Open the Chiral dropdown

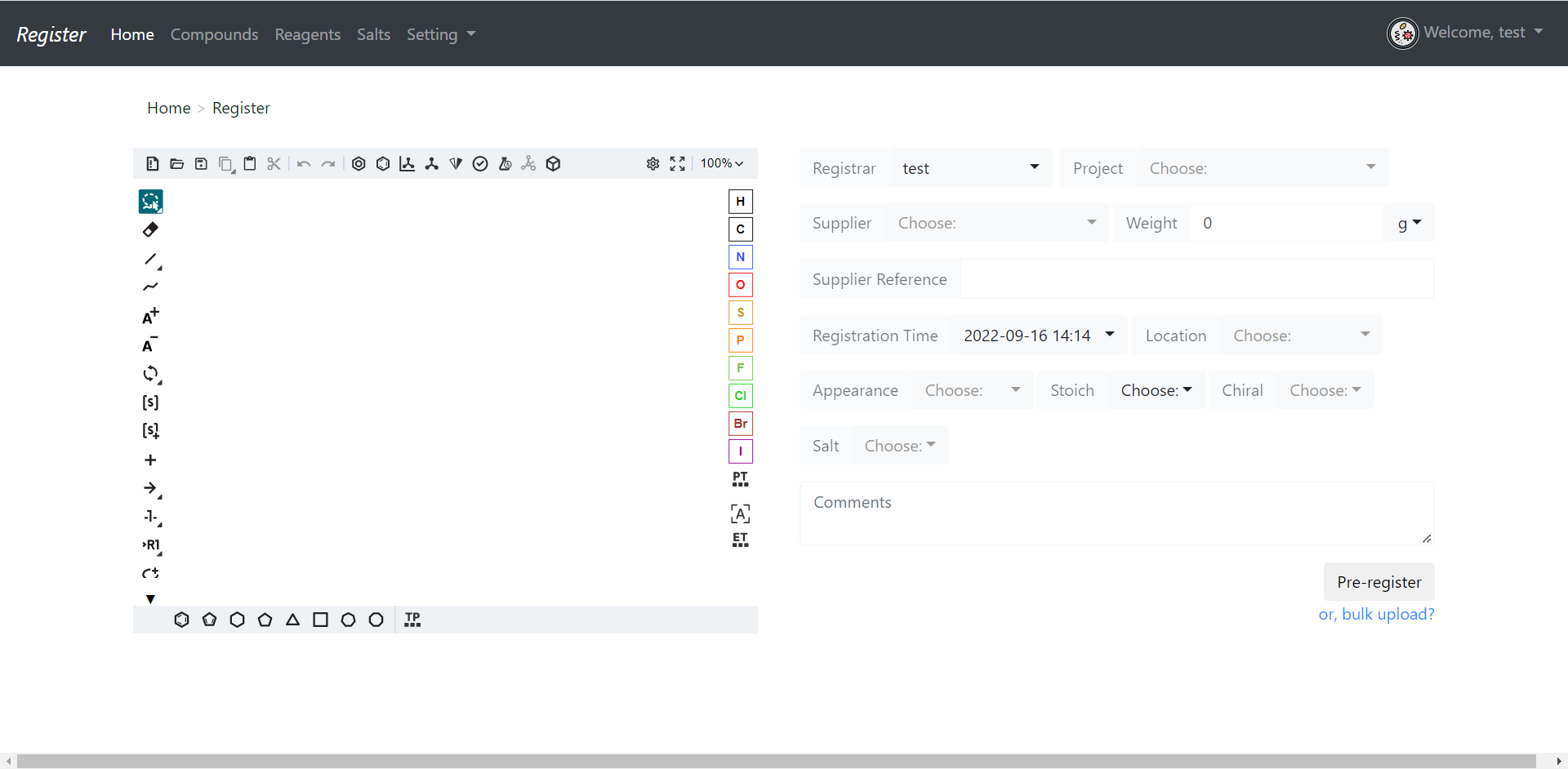pos(1325,390)
